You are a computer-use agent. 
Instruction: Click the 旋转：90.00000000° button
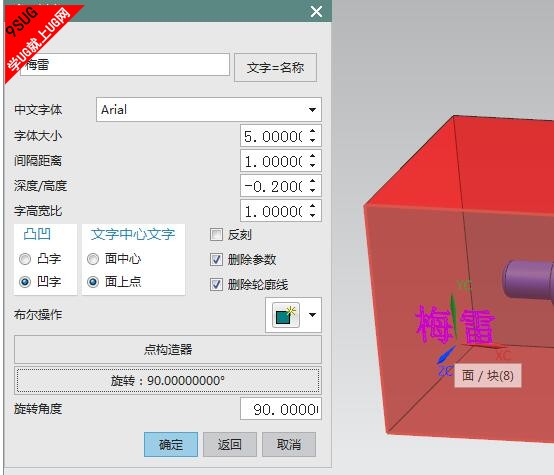coord(168,381)
